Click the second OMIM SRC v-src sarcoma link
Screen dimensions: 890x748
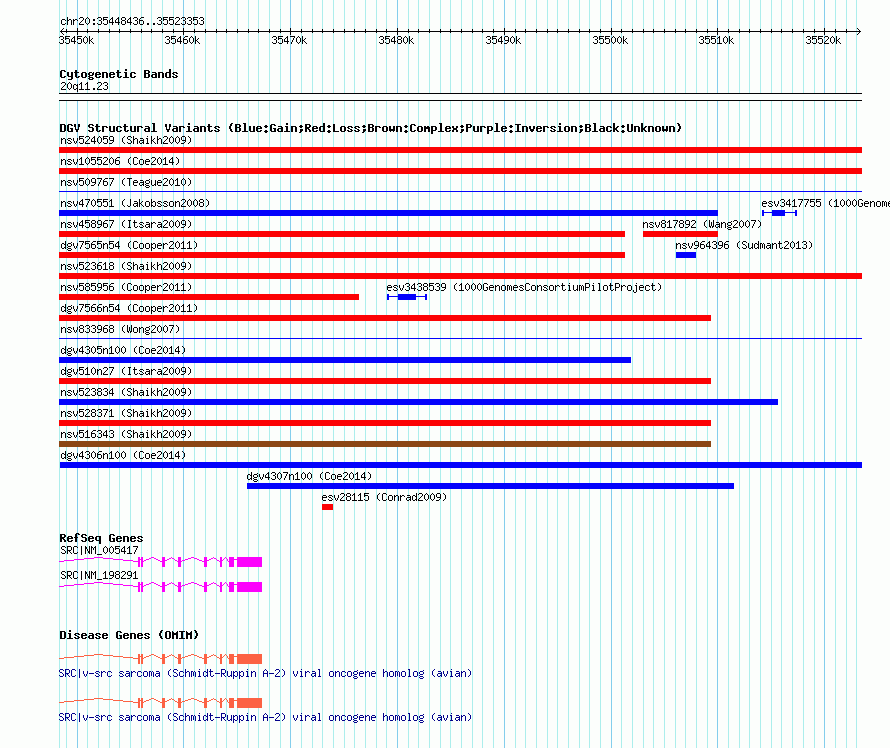pos(265,717)
